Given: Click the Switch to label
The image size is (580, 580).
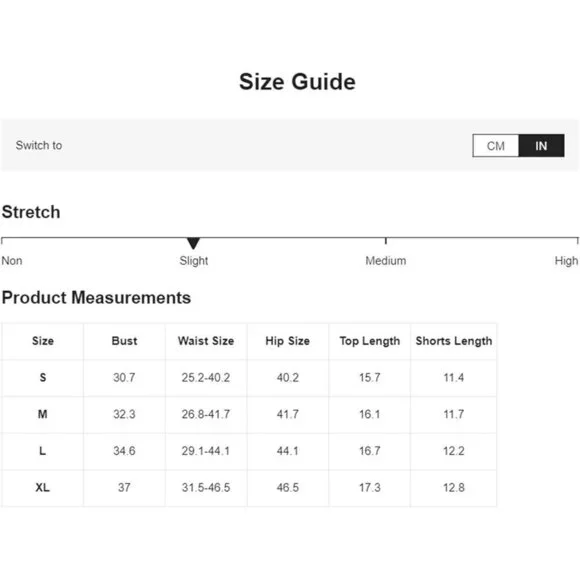Looking at the screenshot, I should (x=39, y=145).
